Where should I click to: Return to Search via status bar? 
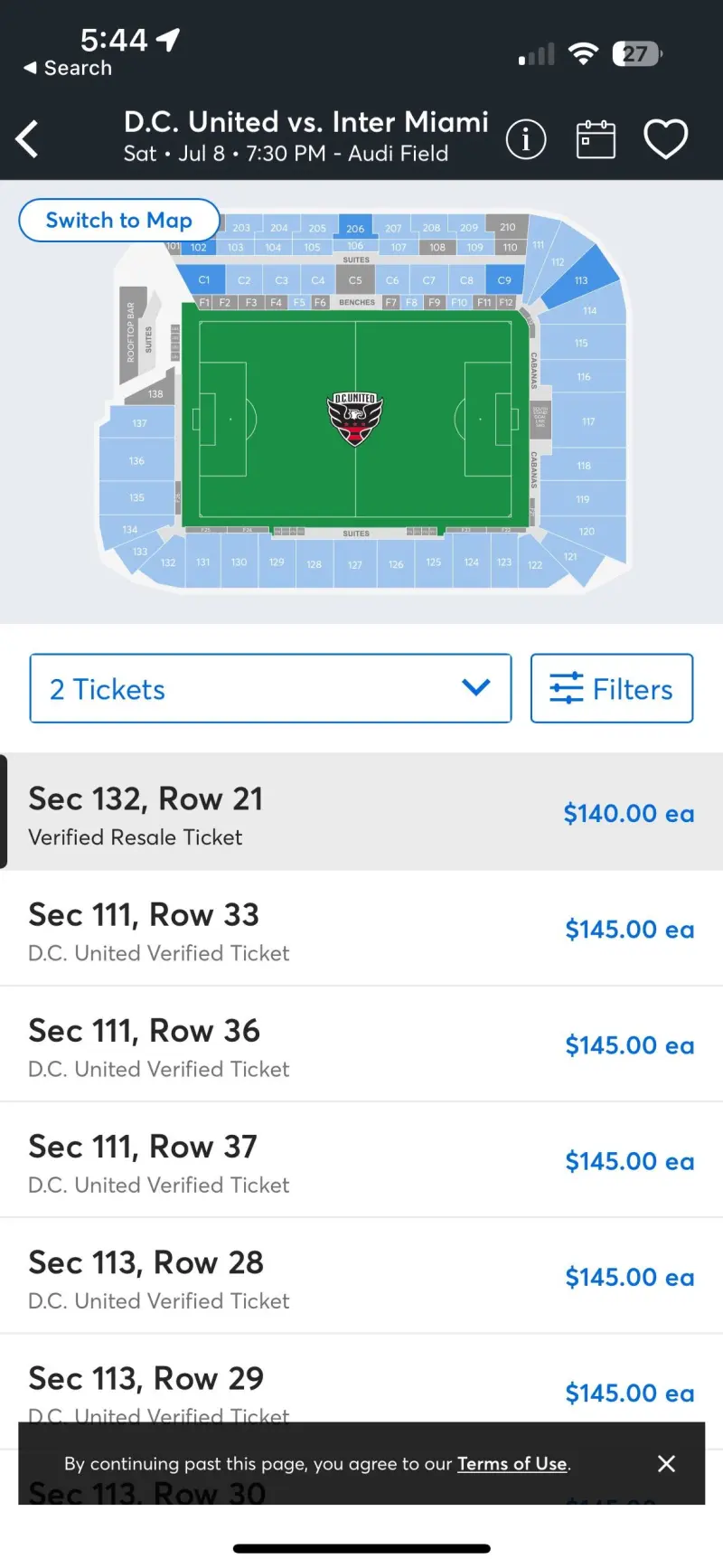[x=68, y=68]
